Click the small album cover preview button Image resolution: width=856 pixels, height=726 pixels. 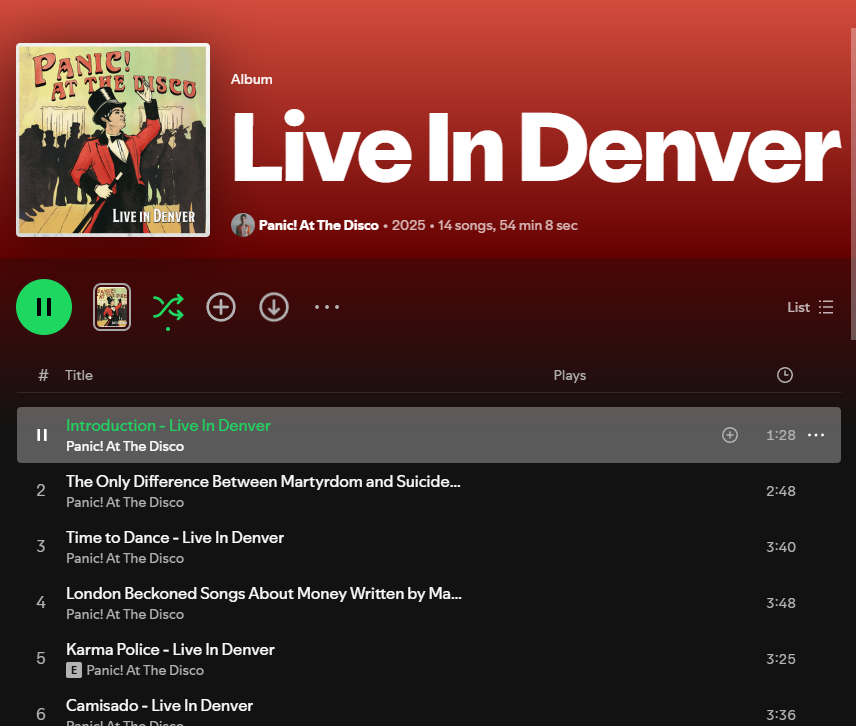[112, 307]
